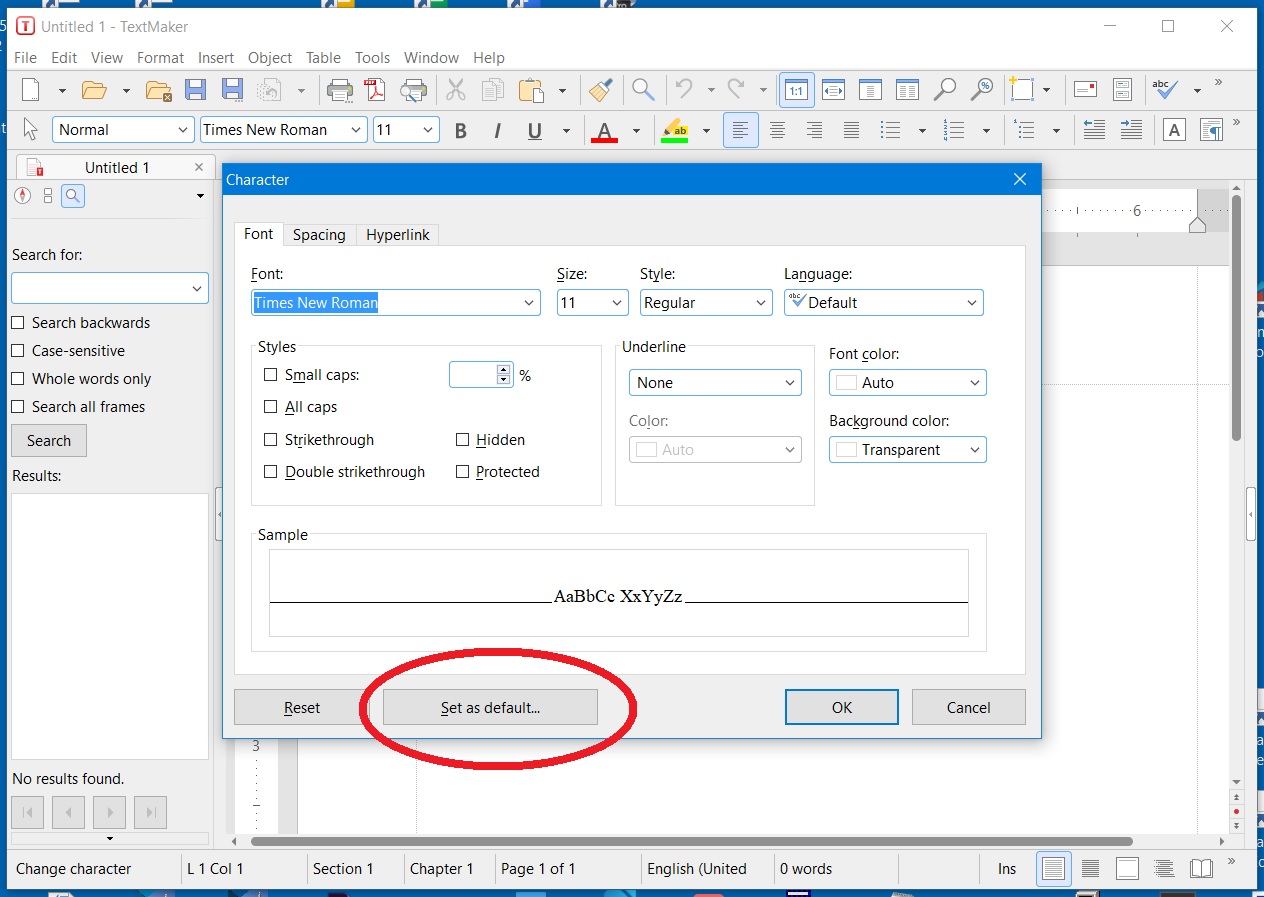Viewport: 1264px width, 897px height.
Task: Check the Strikethrough option
Action: [x=270, y=440]
